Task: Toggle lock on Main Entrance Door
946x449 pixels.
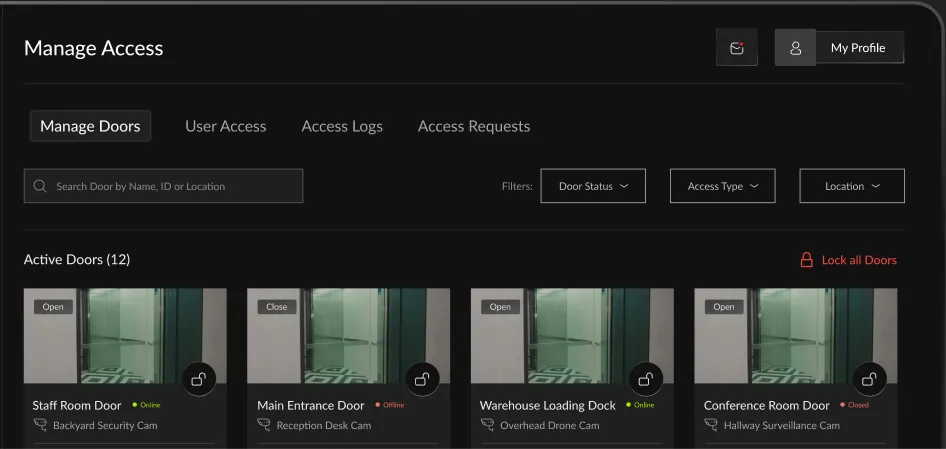Action: coord(423,379)
